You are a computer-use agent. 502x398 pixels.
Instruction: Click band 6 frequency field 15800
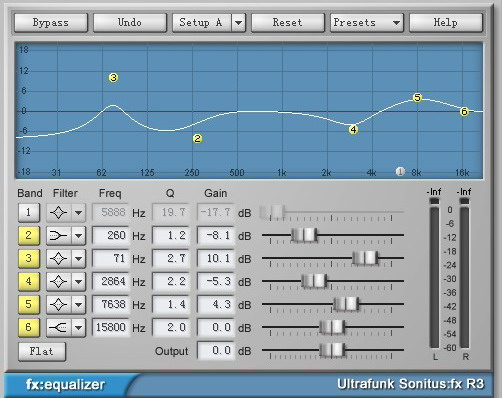111,328
